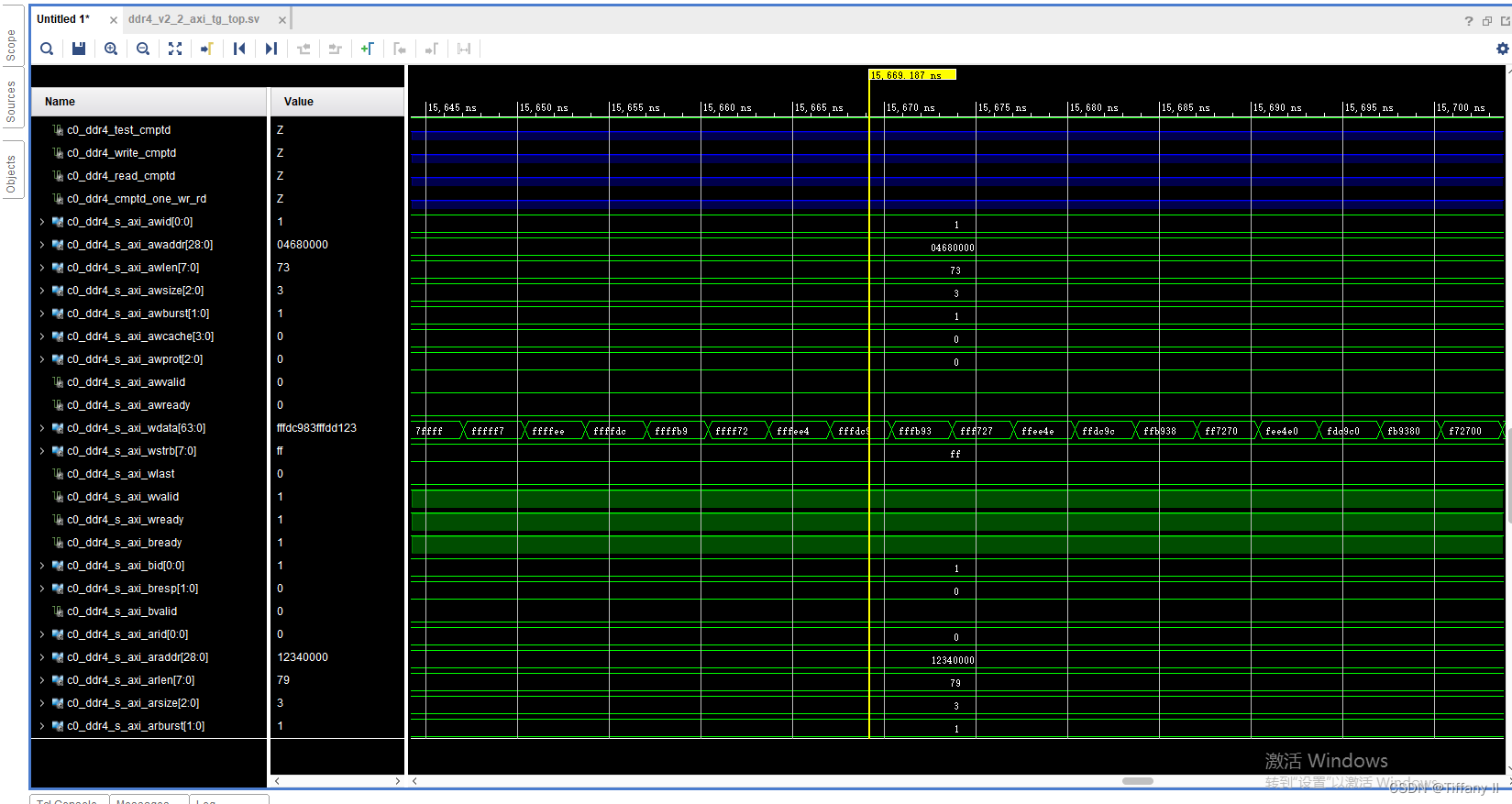Click the 15,680 ns ruler tick
This screenshot has width=1512, height=804.
point(1094,107)
